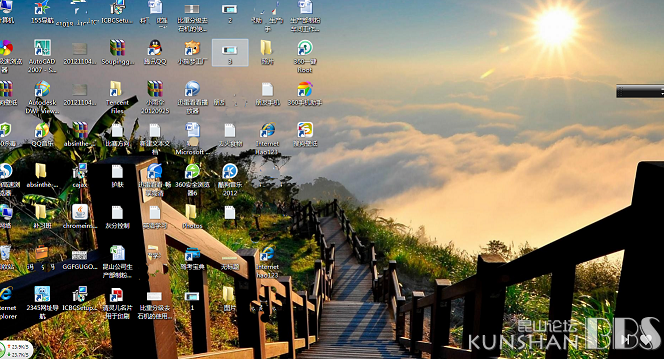Launch the QQ音乐 music shortcut
Image resolution: width=670 pixels, height=361 pixels.
pos(42,135)
